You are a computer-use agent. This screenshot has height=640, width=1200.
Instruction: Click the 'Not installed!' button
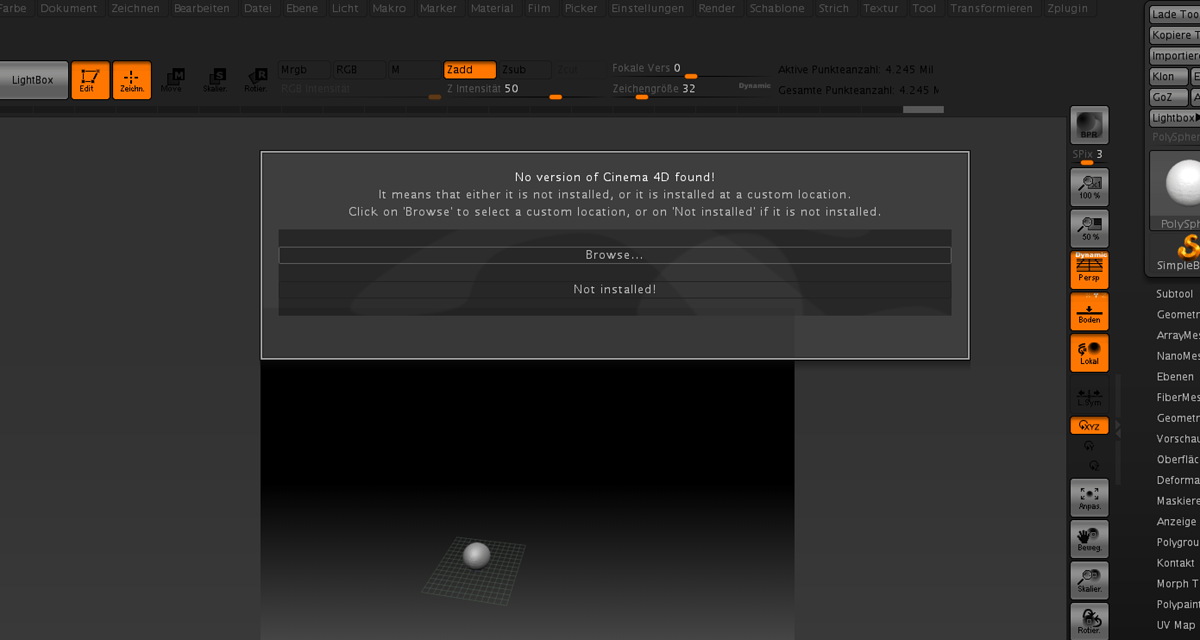614,289
